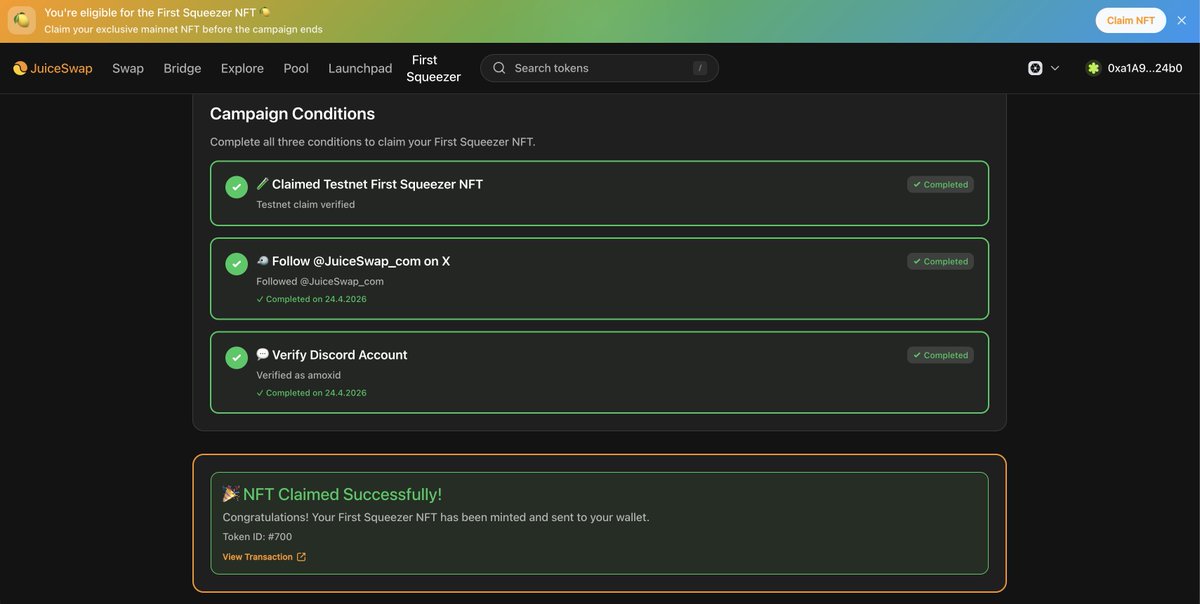This screenshot has width=1200, height=604.
Task: Click the test tube emoji on Testnet row
Action: click(262, 184)
